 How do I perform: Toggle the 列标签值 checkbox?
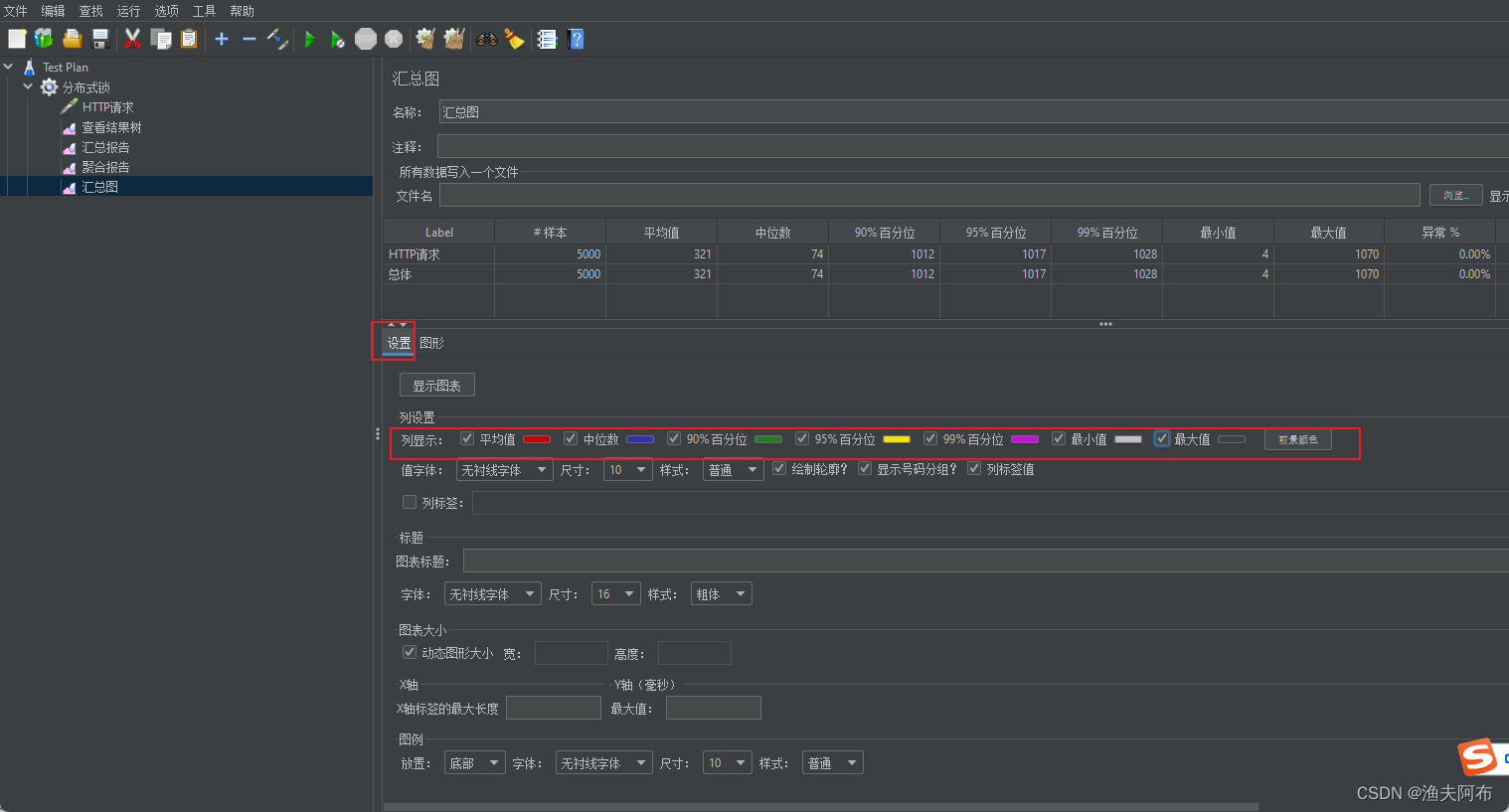pyautogui.click(x=974, y=468)
